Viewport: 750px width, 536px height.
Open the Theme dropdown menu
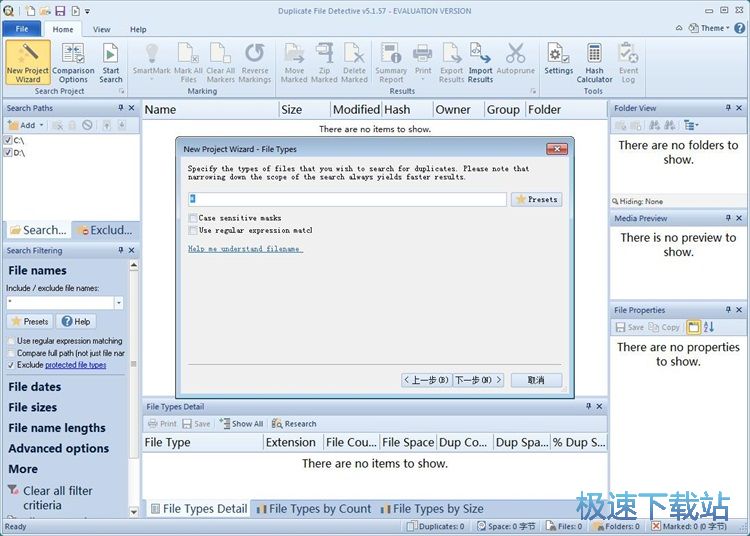714,28
